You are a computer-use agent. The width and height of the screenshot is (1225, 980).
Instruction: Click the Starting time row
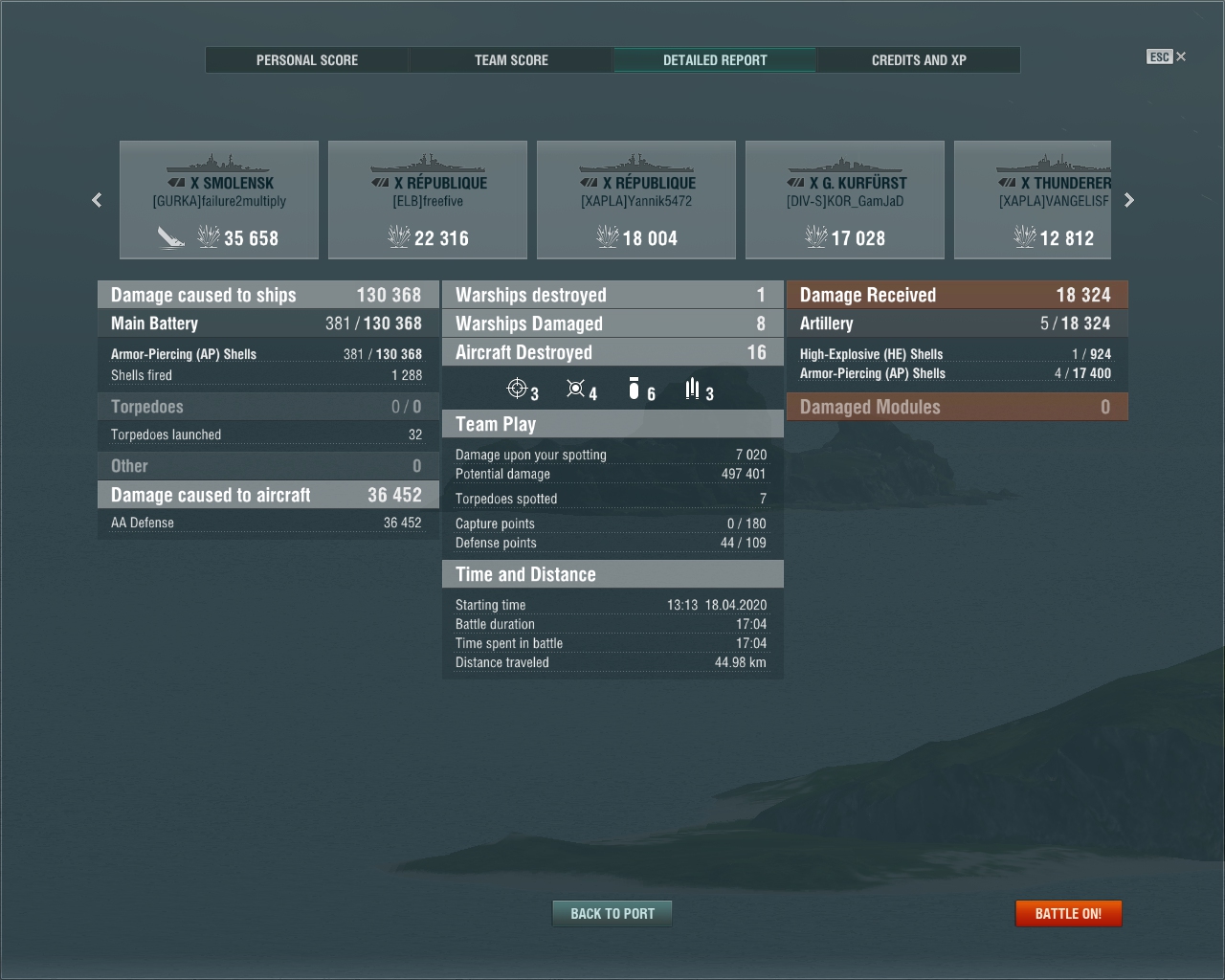pos(612,605)
